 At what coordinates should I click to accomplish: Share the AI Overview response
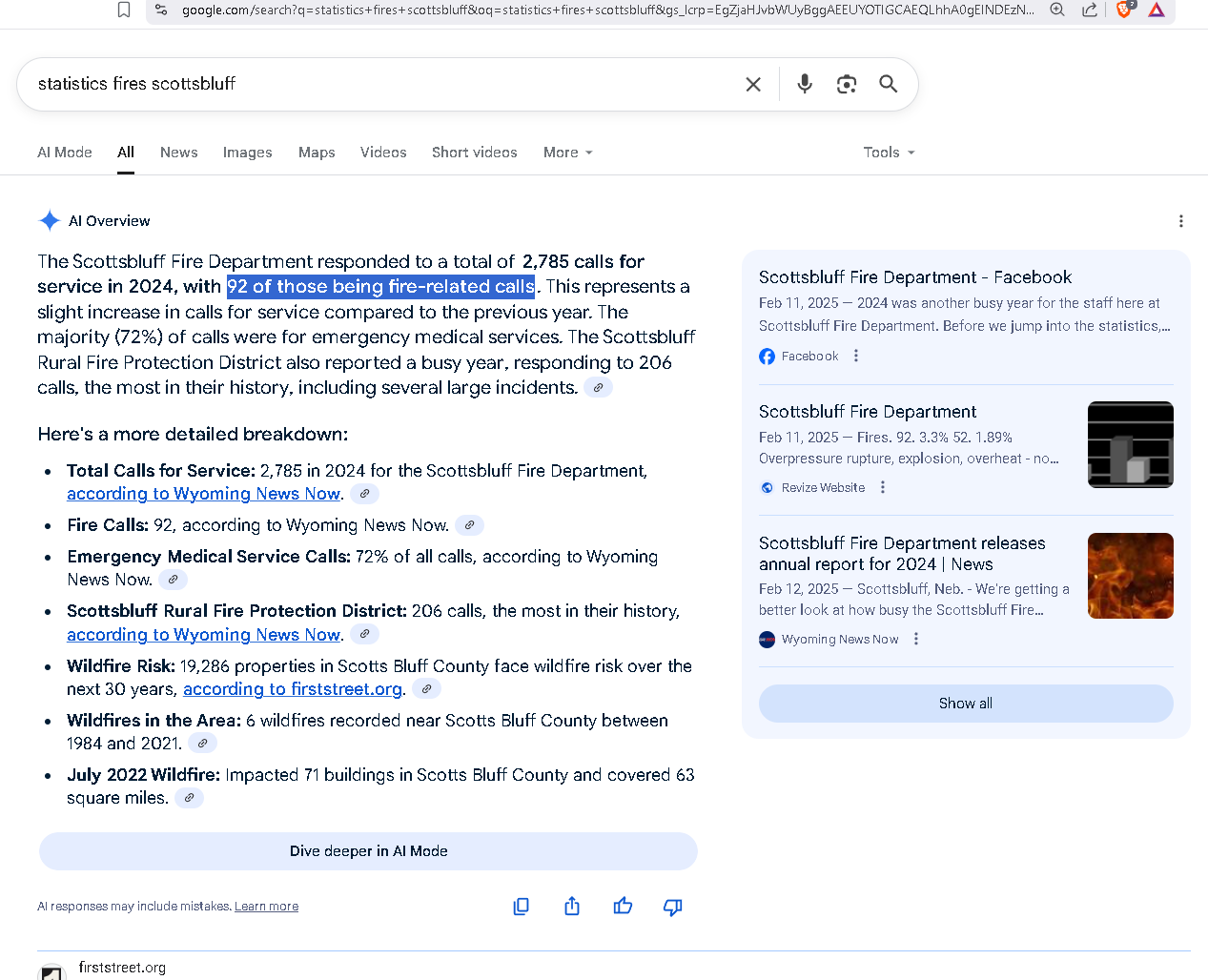pos(572,907)
